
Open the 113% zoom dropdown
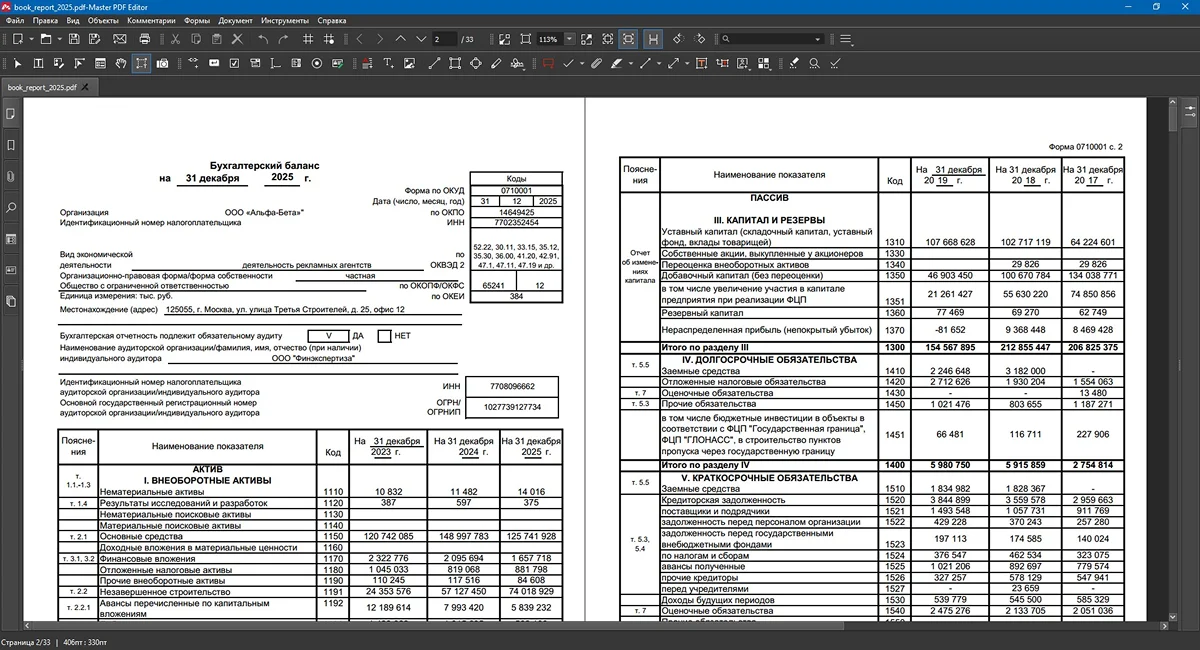(569, 39)
